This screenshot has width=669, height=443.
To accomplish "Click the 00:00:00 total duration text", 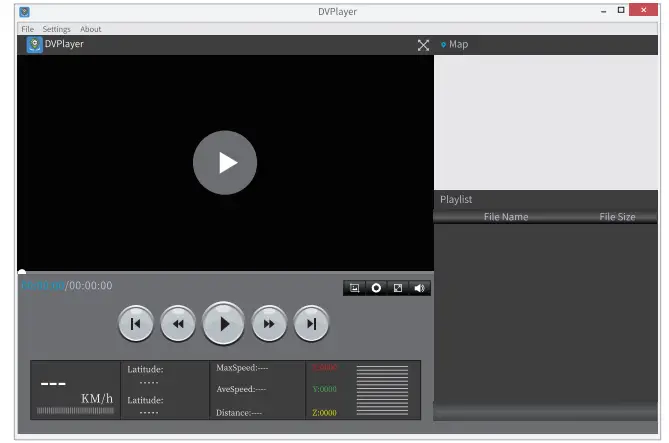I will click(x=90, y=286).
